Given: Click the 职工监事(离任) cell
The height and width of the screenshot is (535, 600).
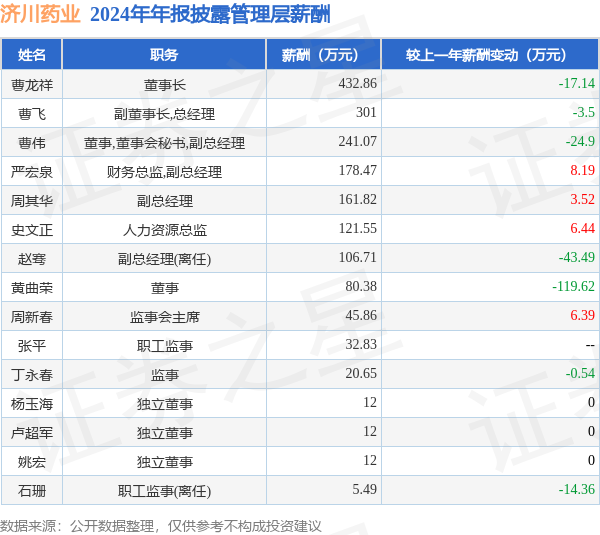Looking at the screenshot, I should [x=165, y=491].
